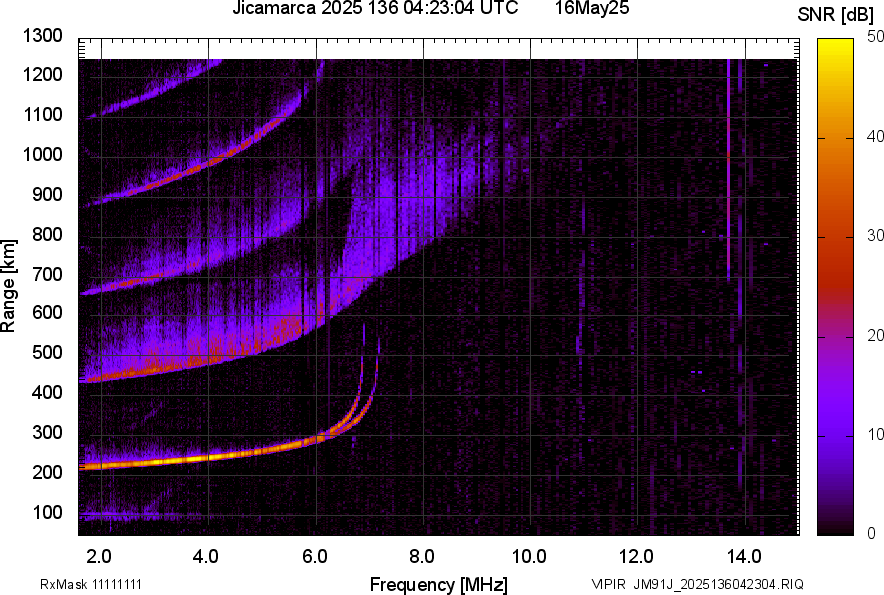This screenshot has width=884, height=595.
Task: Click the range tick label '1000'
Action: (43, 154)
